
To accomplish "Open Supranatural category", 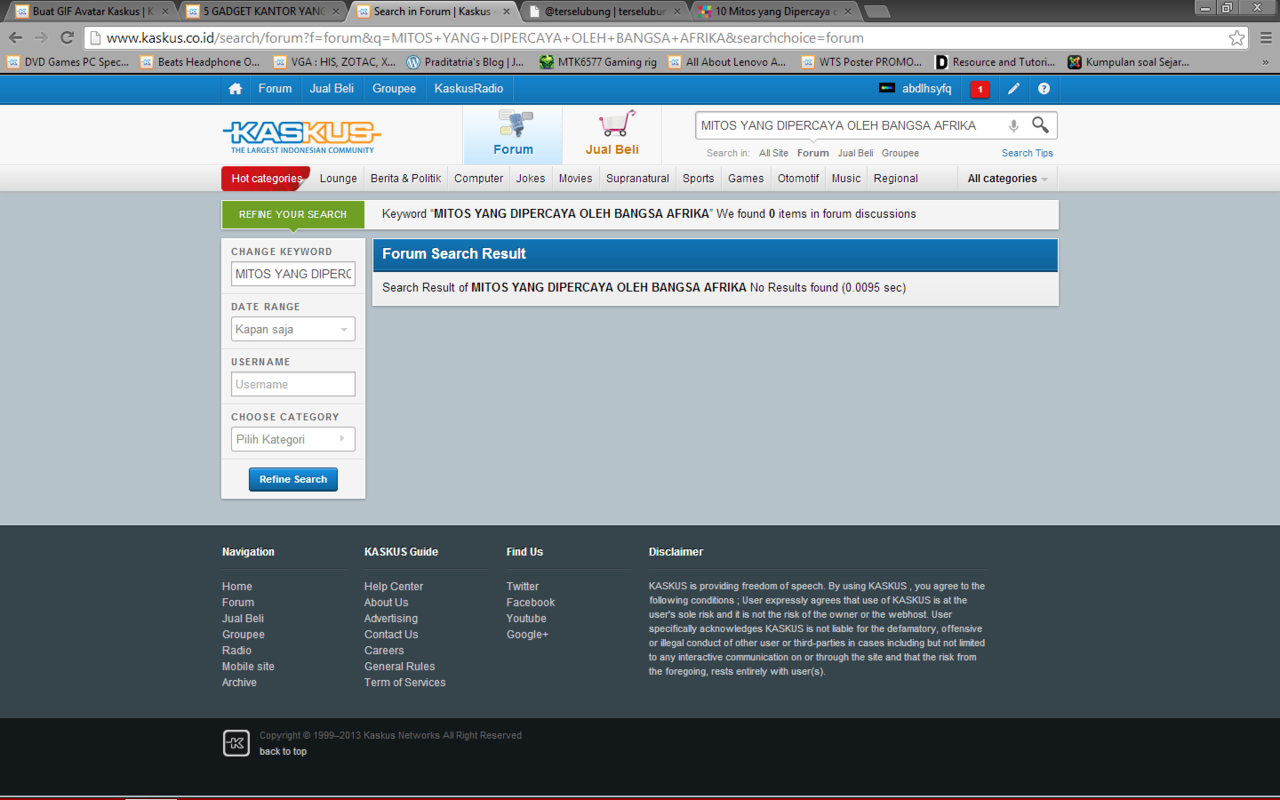I will (x=637, y=178).
